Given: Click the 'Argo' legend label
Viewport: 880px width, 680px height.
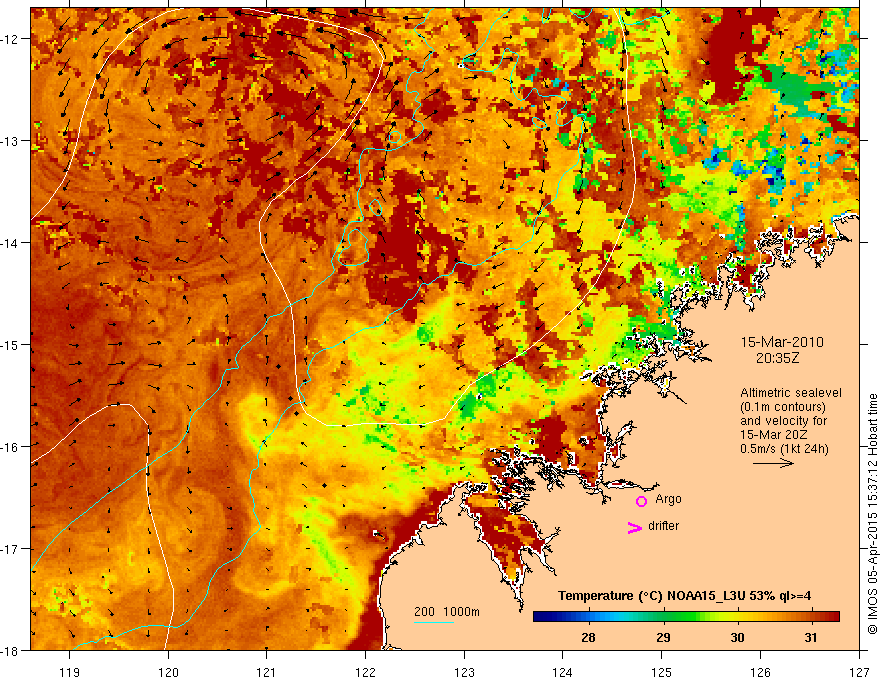Looking at the screenshot, I should [x=668, y=499].
